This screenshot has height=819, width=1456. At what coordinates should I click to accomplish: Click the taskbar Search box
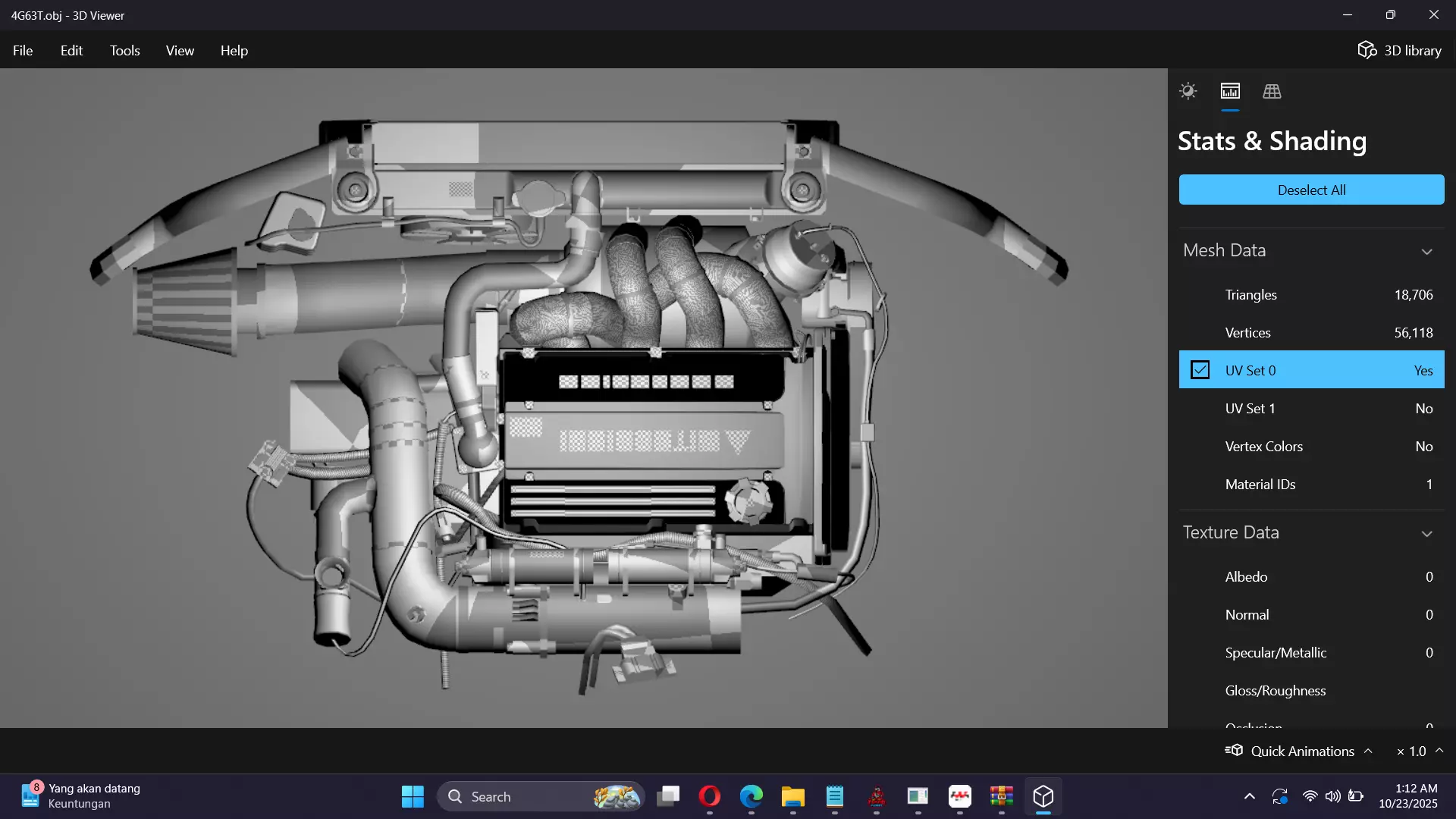pos(541,796)
